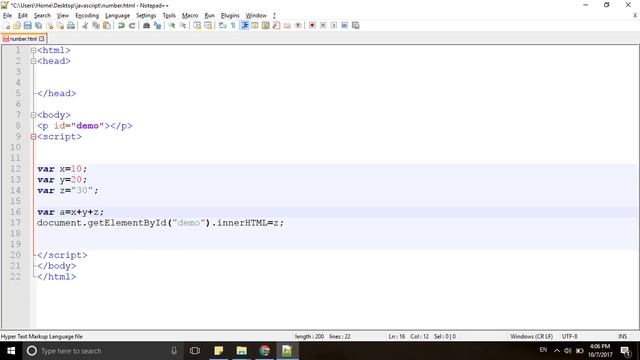Open the Action Center notifications icon
Image resolution: width=640 pixels, height=360 pixels.
pos(626,351)
